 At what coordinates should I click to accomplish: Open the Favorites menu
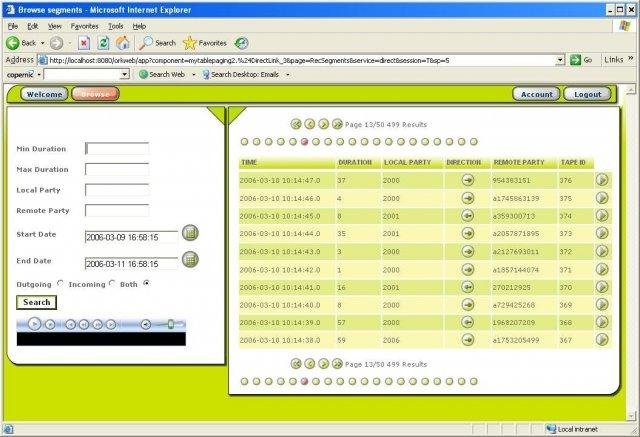(x=84, y=25)
